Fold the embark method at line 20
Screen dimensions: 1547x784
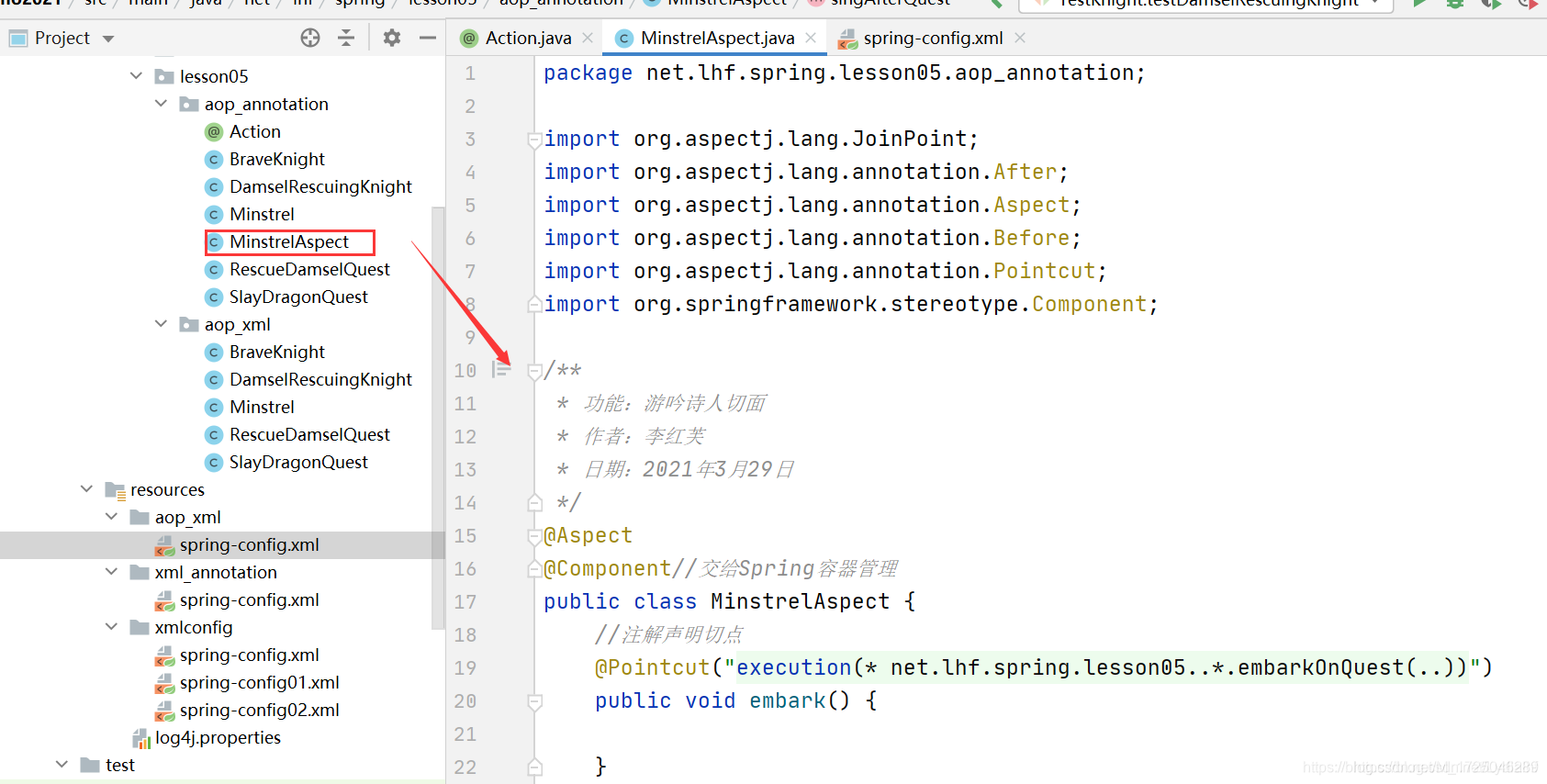pyautogui.click(x=534, y=701)
